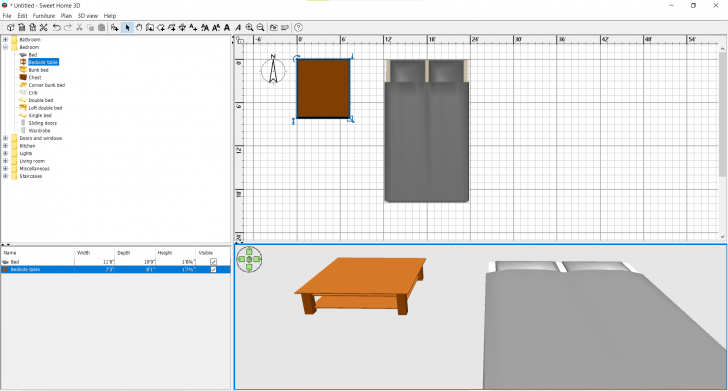Select Bunk bed in the catalog tree
The image size is (728, 391).
pos(38,70)
